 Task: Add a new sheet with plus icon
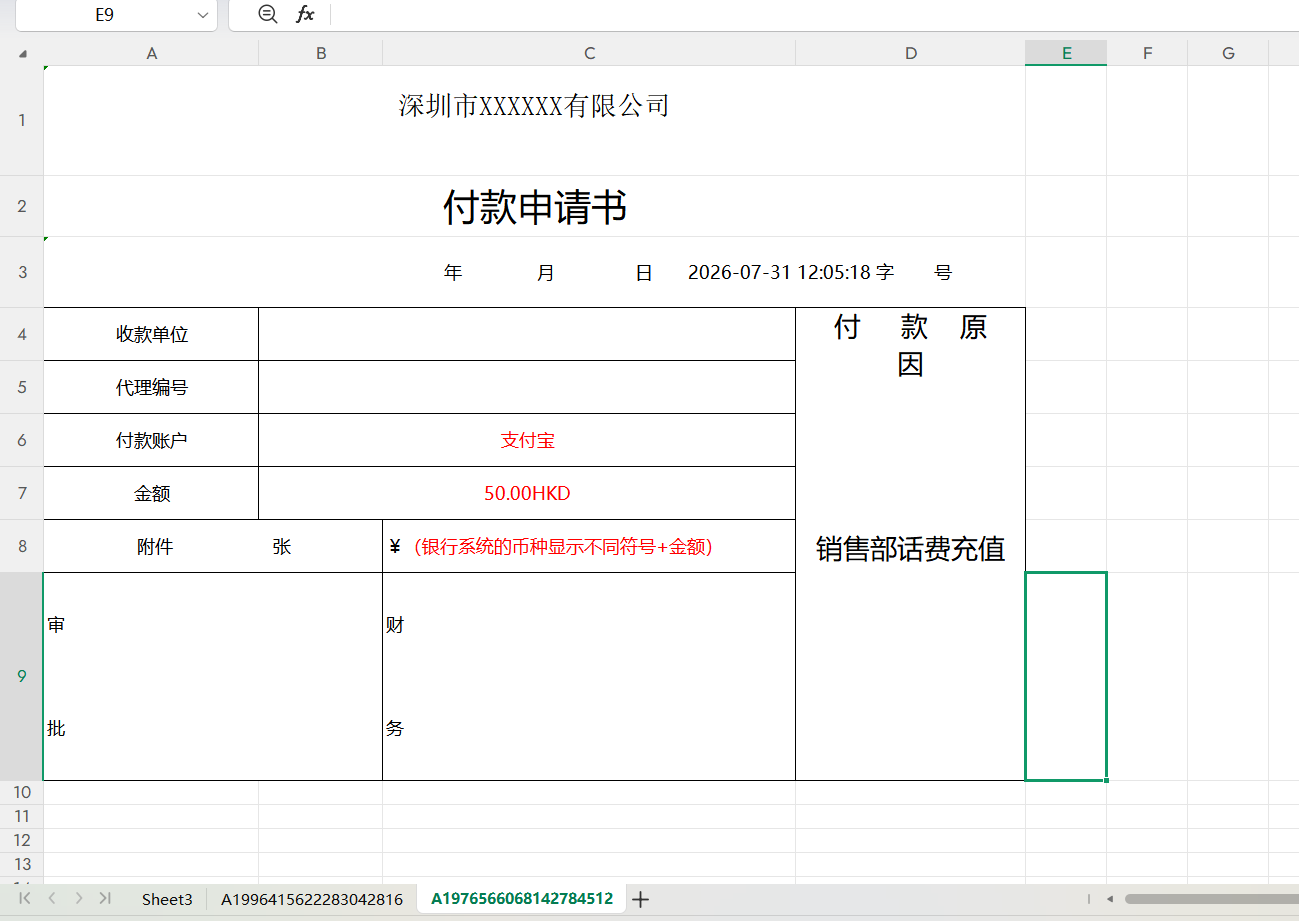point(641,899)
